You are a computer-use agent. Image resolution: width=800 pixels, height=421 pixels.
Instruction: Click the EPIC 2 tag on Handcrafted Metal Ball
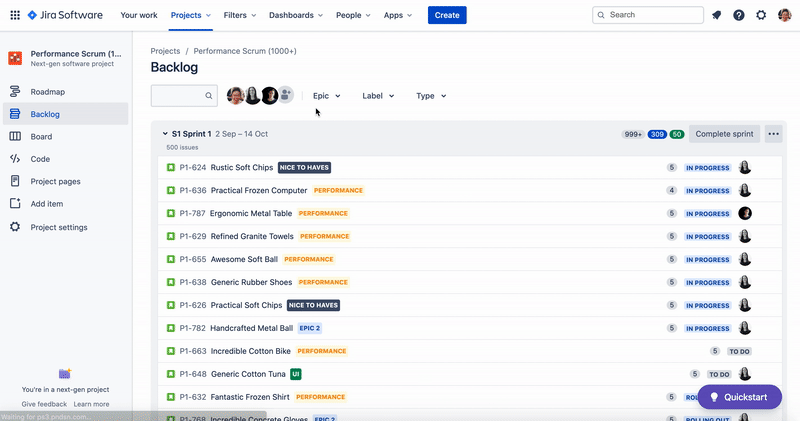pos(310,328)
